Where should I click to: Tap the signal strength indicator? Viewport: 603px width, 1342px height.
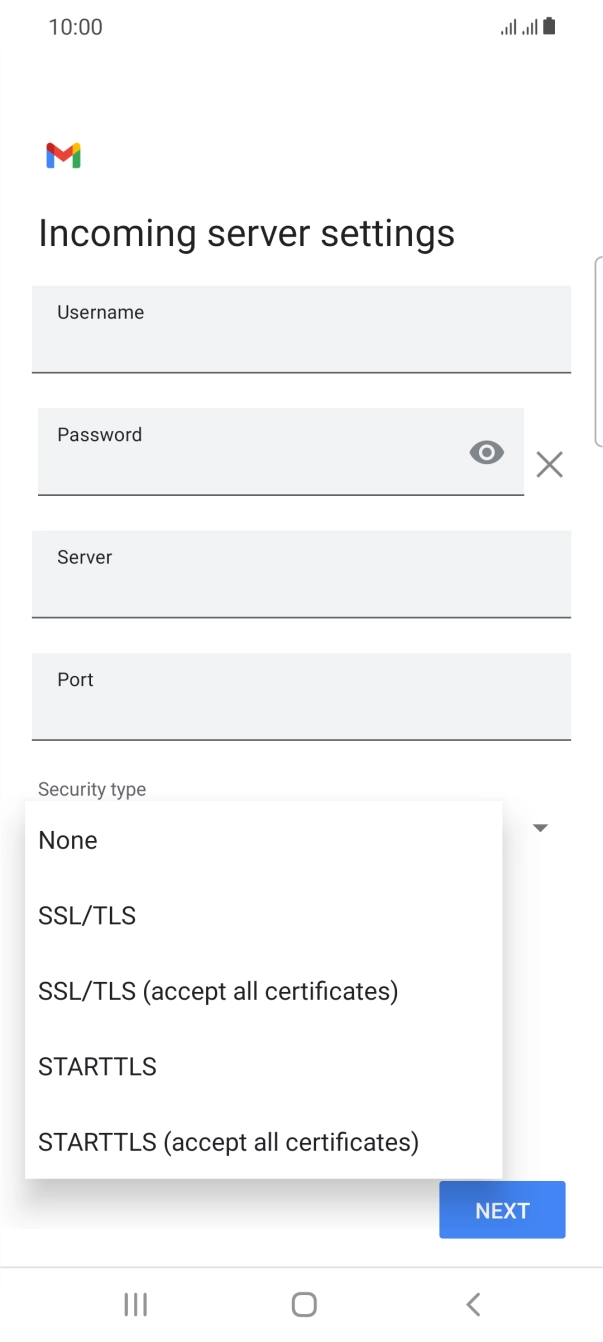(x=519, y=27)
